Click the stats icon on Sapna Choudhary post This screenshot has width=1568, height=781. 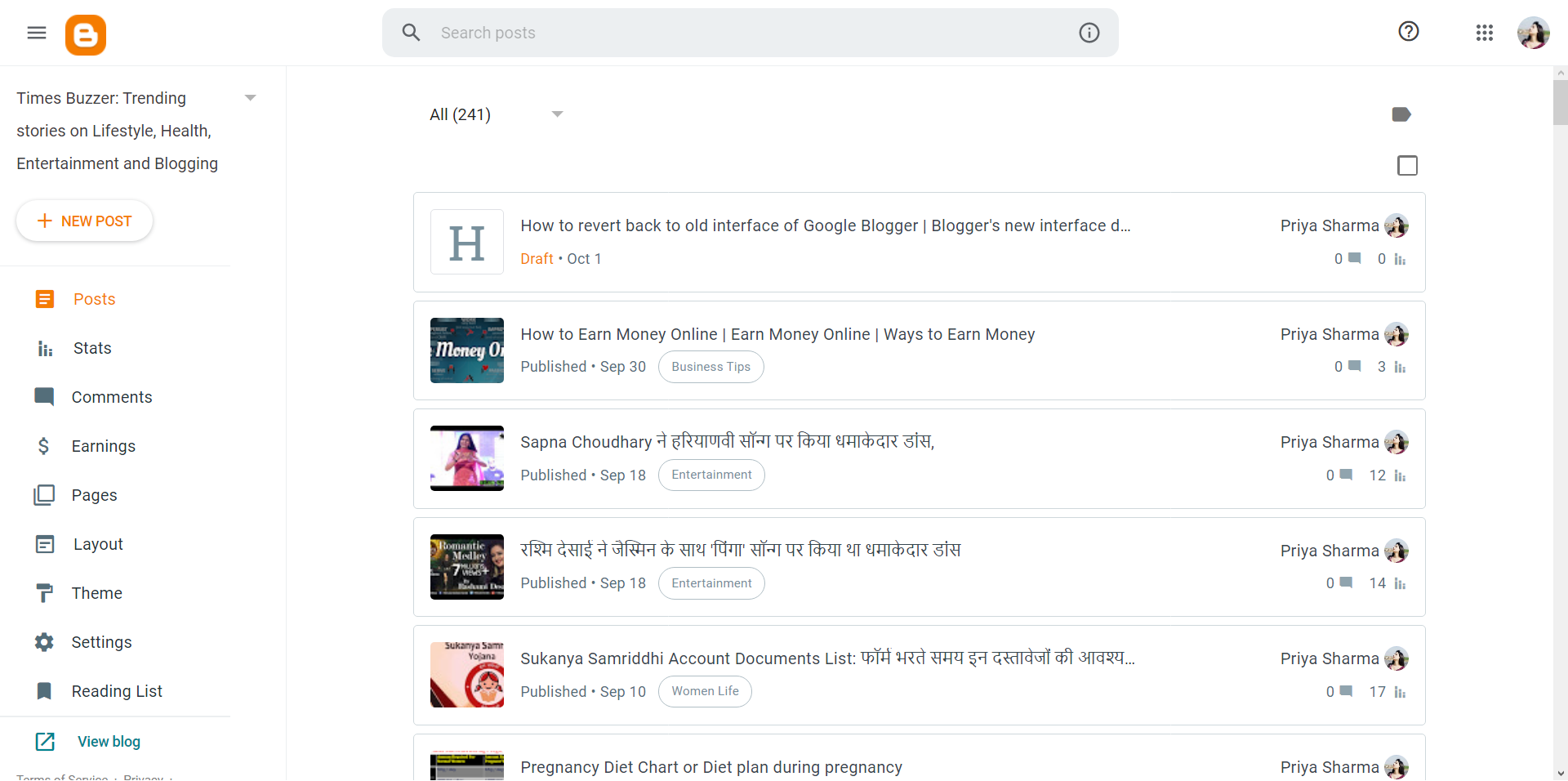point(1400,475)
